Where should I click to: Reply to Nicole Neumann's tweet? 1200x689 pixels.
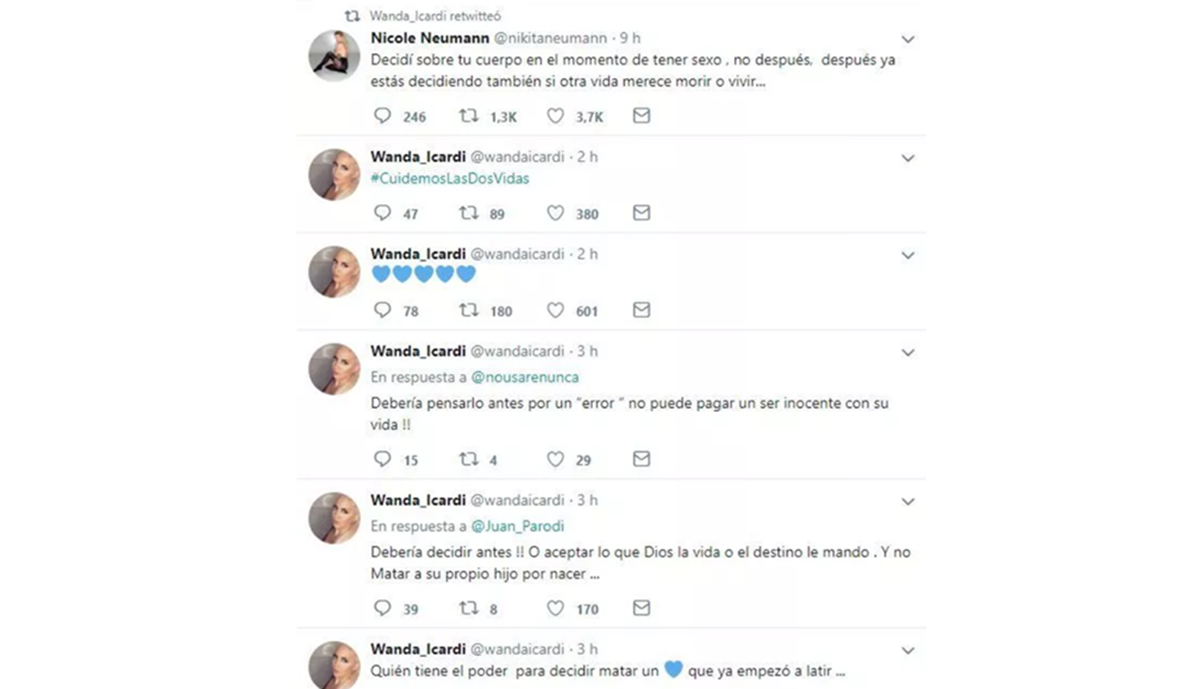(x=382, y=116)
